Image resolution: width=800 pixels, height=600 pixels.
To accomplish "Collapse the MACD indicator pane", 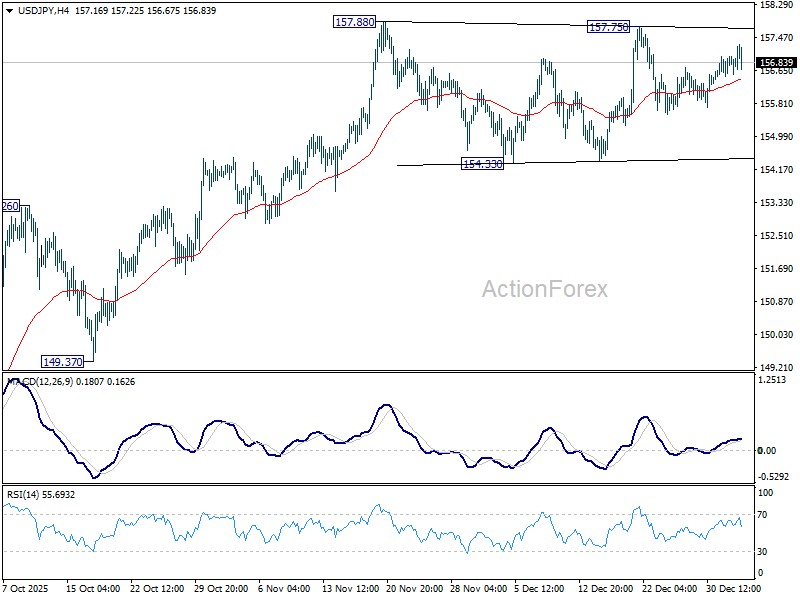I will click(x=7, y=376).
